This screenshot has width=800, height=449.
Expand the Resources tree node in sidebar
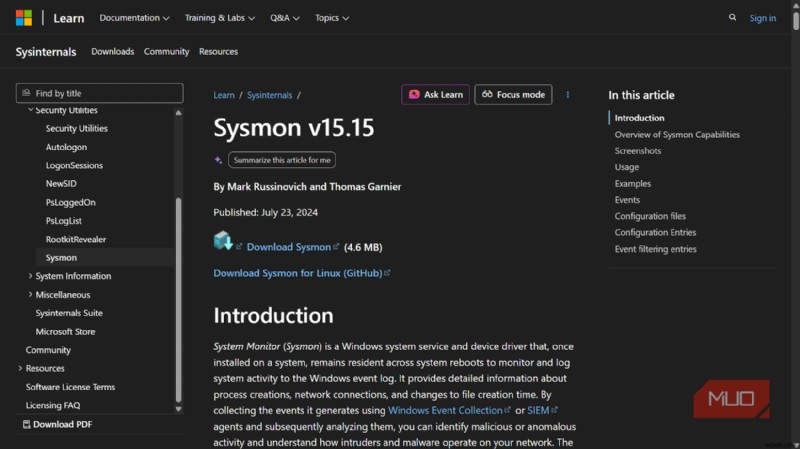(x=20, y=368)
